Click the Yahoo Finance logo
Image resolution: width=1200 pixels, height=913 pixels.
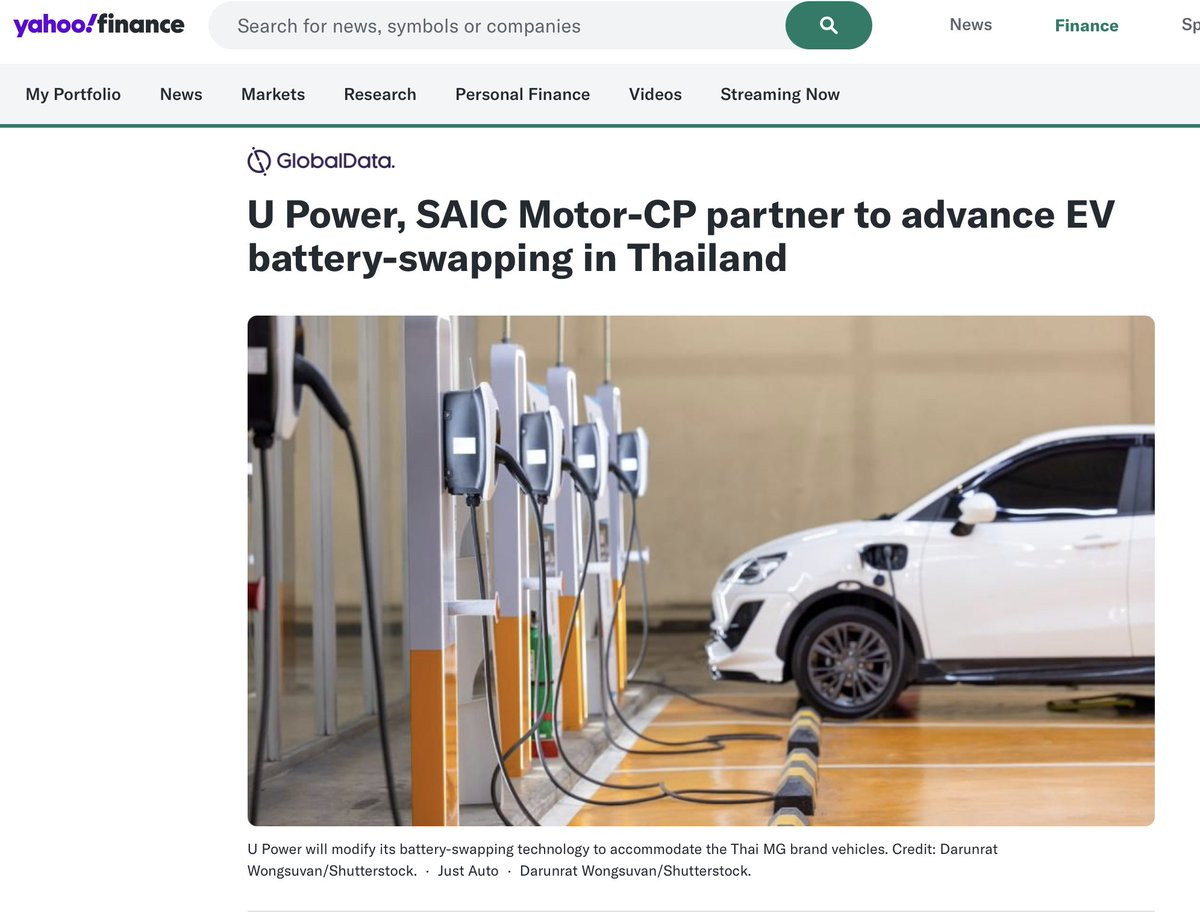tap(98, 25)
